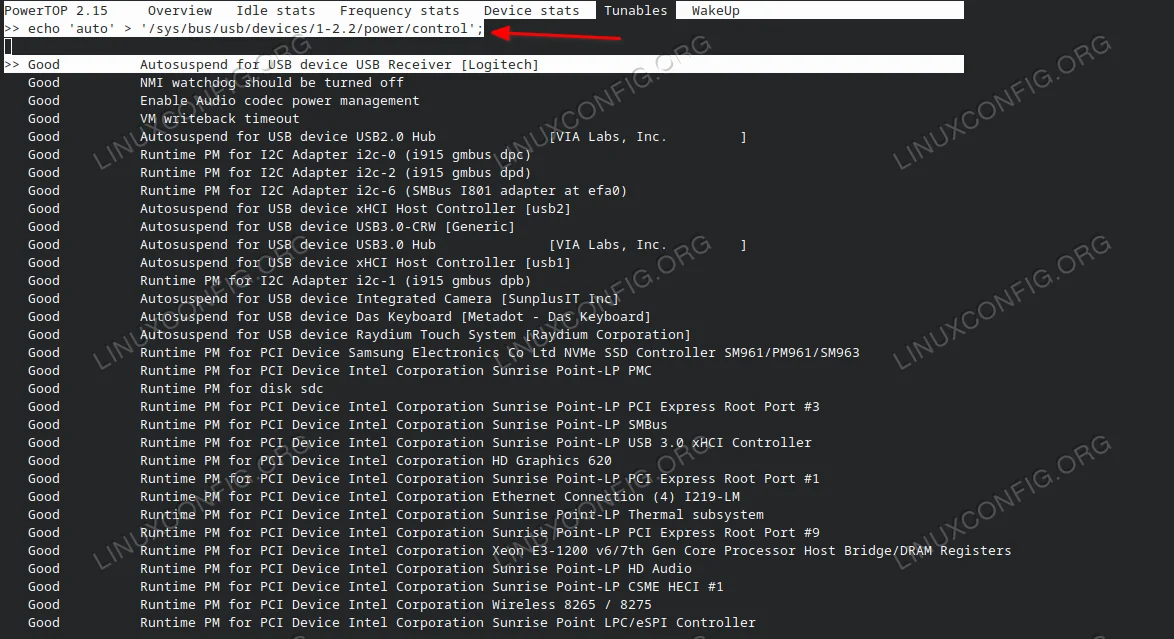Select Runtime PM for i2c-2 gmbus dpd row
This screenshot has width=1174, height=639.
pyautogui.click(x=279, y=172)
